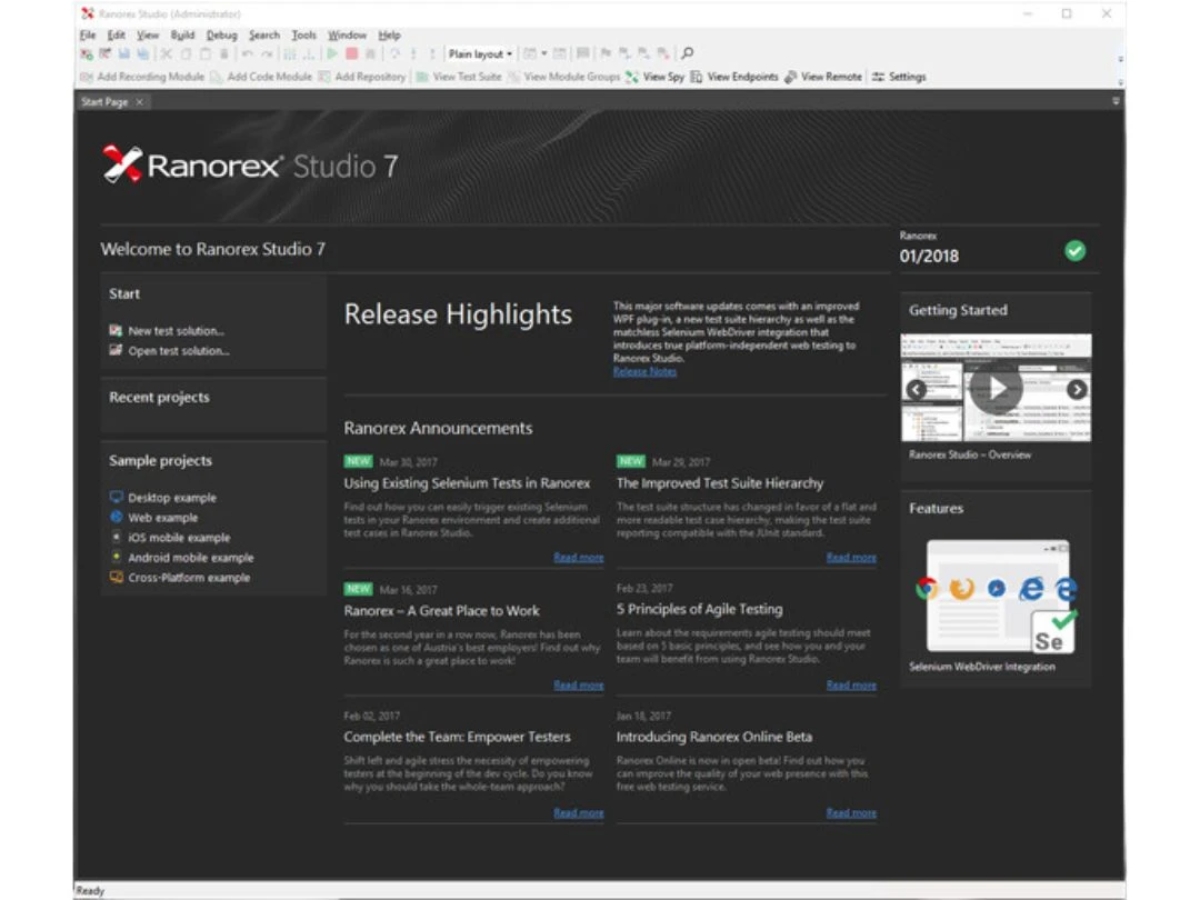
Task: Click View Endpoints toolbar icon
Action: tap(696, 77)
